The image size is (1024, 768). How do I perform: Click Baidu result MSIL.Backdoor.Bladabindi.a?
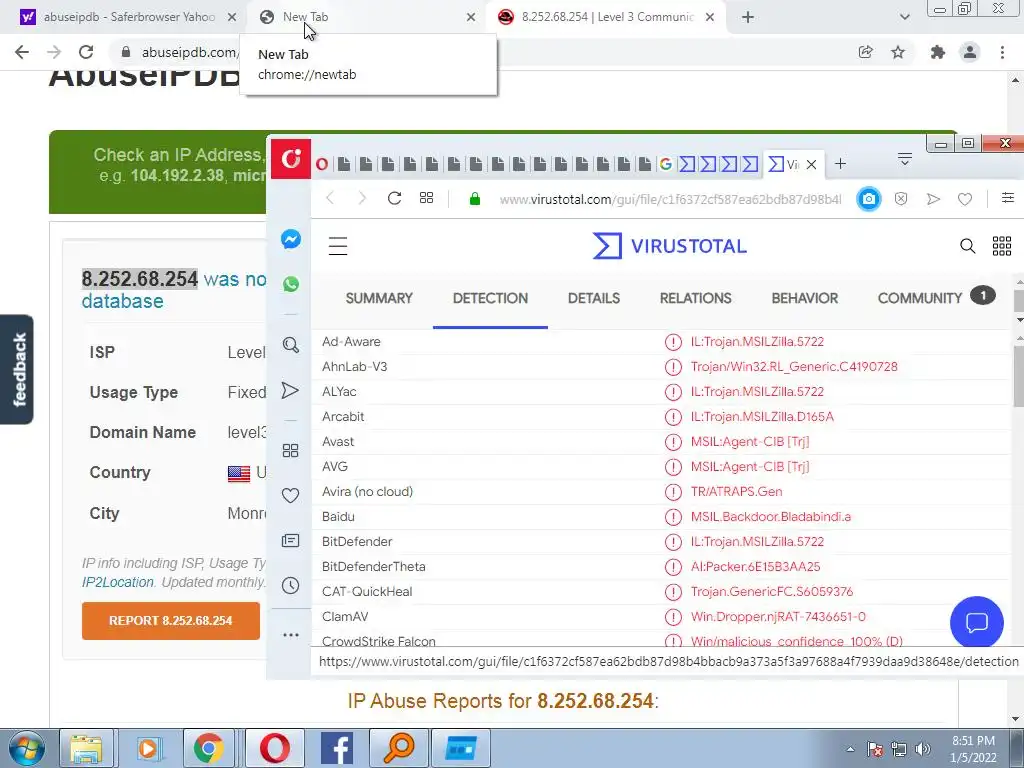[x=771, y=517]
